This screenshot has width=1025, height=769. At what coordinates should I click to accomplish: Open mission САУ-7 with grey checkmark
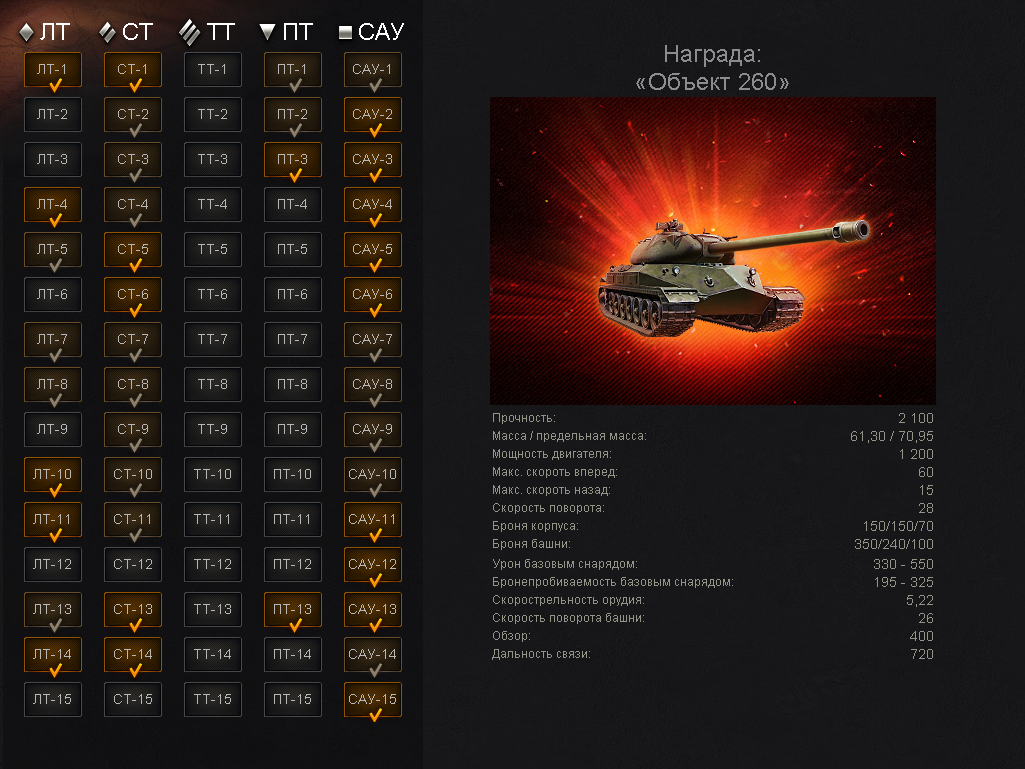pyautogui.click(x=373, y=339)
